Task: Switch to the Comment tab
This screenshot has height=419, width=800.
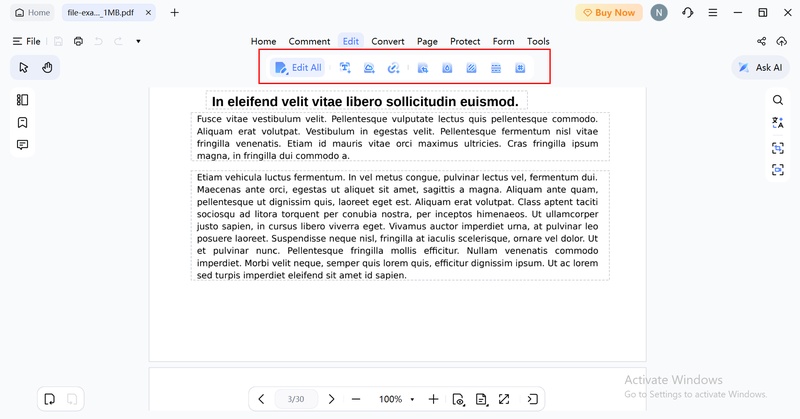Action: click(309, 41)
